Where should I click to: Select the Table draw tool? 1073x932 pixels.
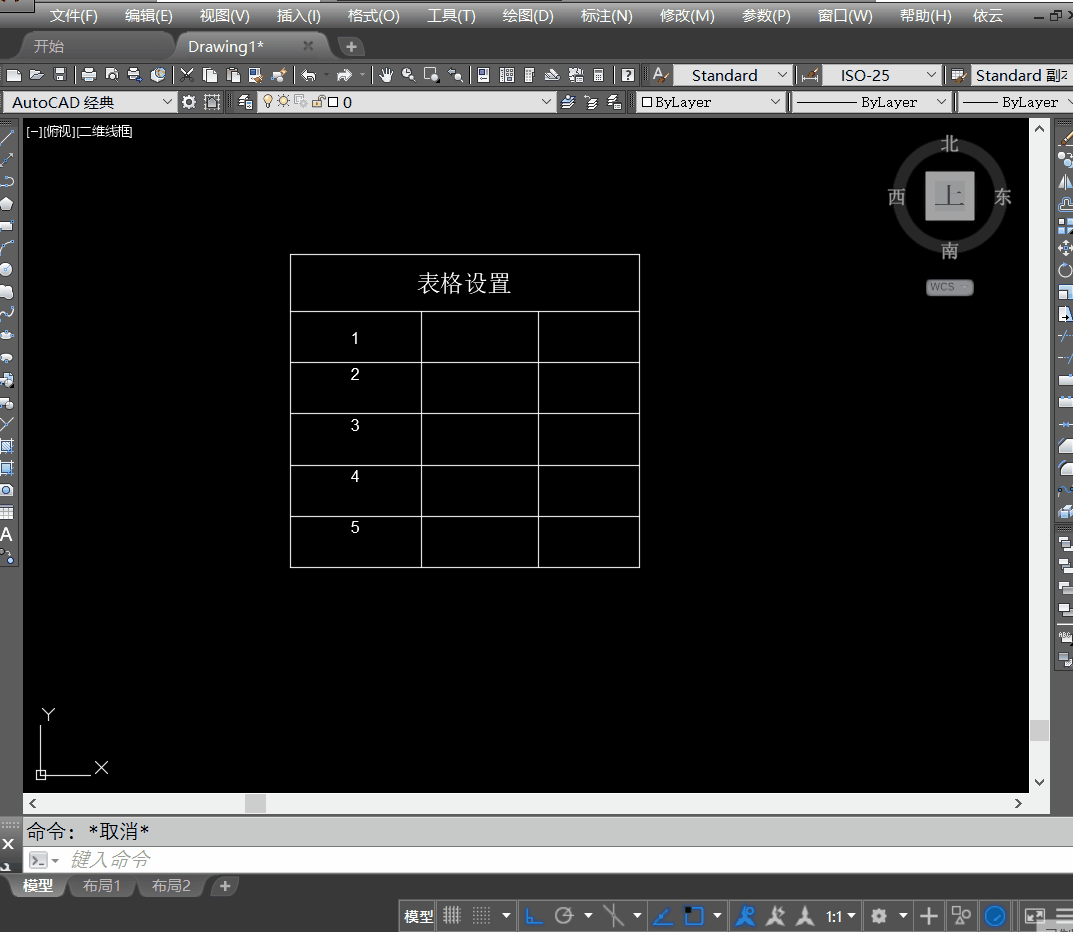(7, 513)
